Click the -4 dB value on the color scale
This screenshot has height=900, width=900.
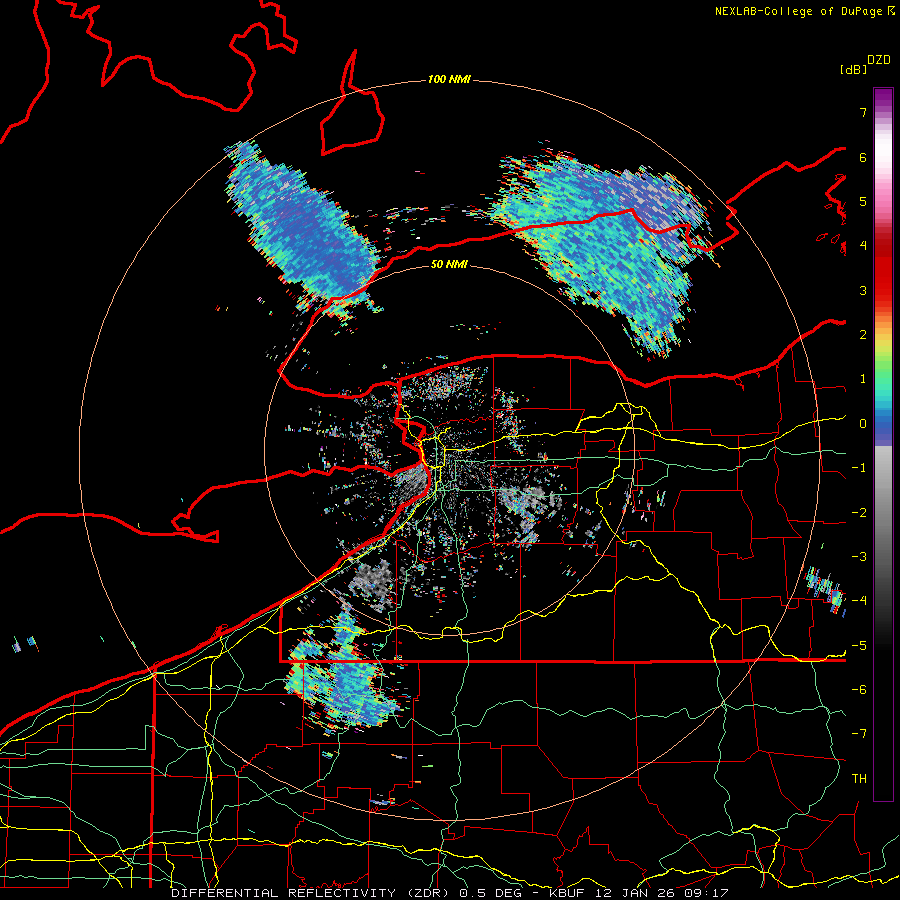(x=859, y=601)
